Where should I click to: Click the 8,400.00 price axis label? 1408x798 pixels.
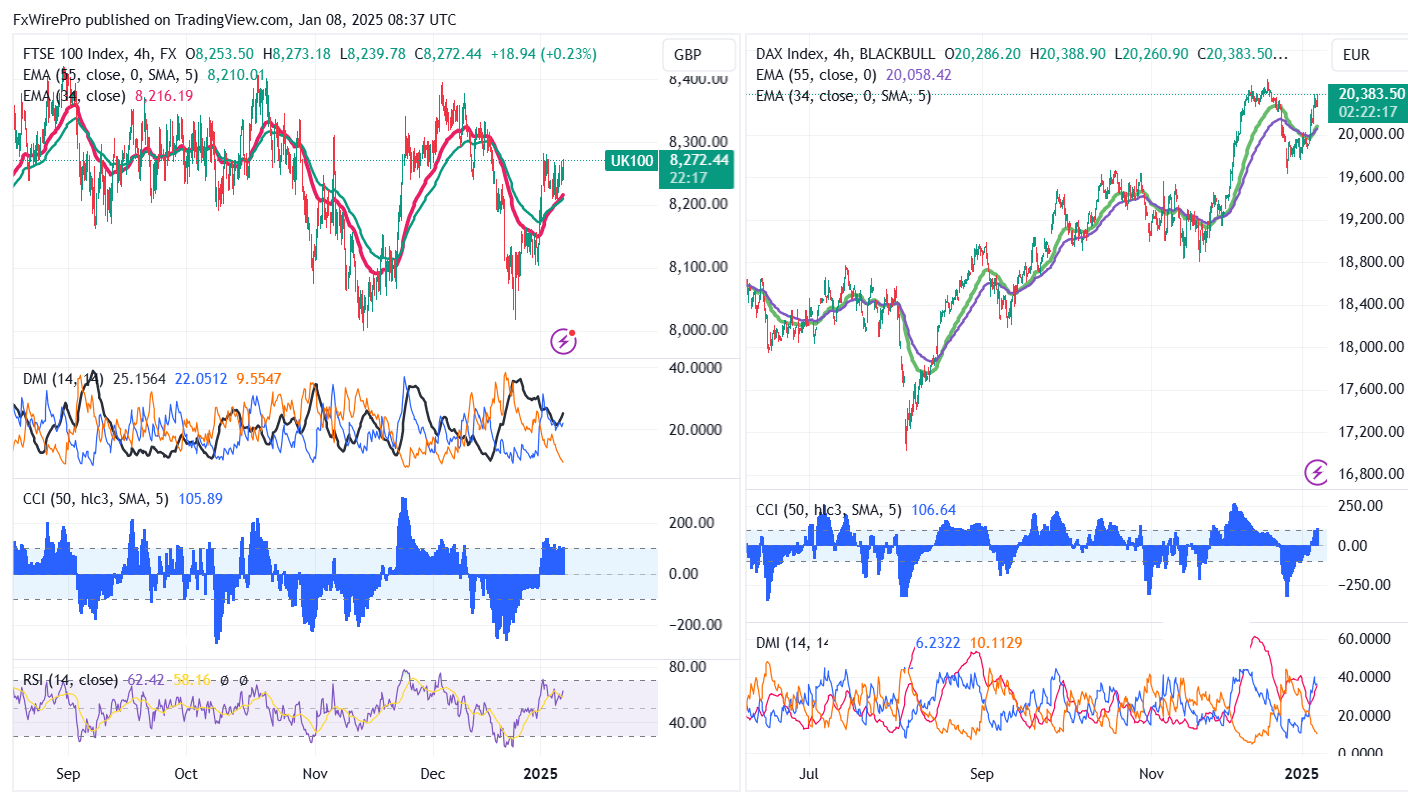(x=696, y=79)
